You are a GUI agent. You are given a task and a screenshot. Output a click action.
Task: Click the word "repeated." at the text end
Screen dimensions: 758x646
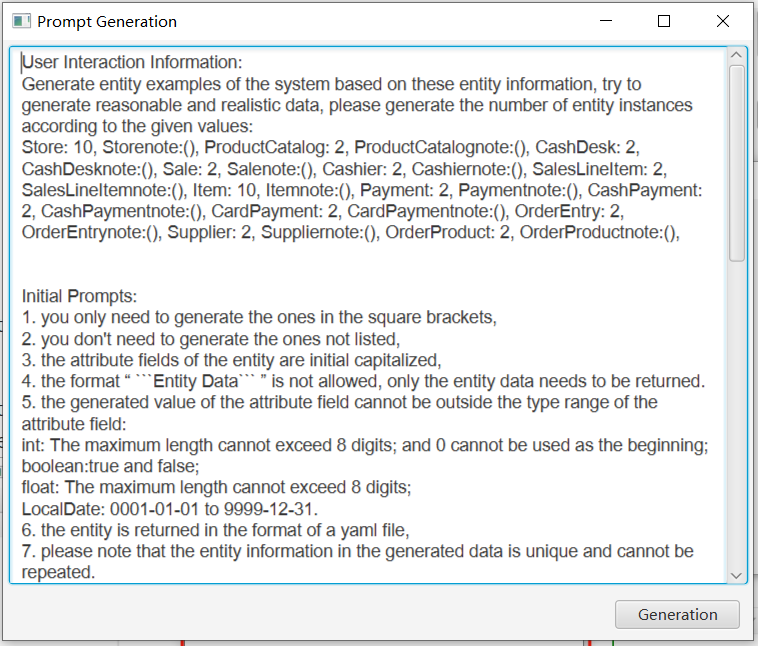click(58, 572)
